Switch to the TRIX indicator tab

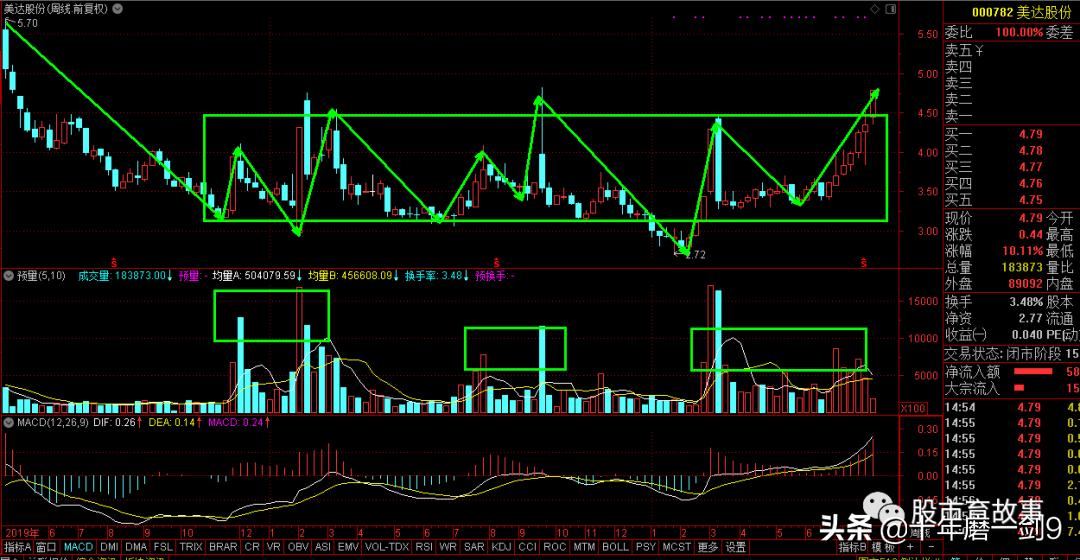point(191,547)
